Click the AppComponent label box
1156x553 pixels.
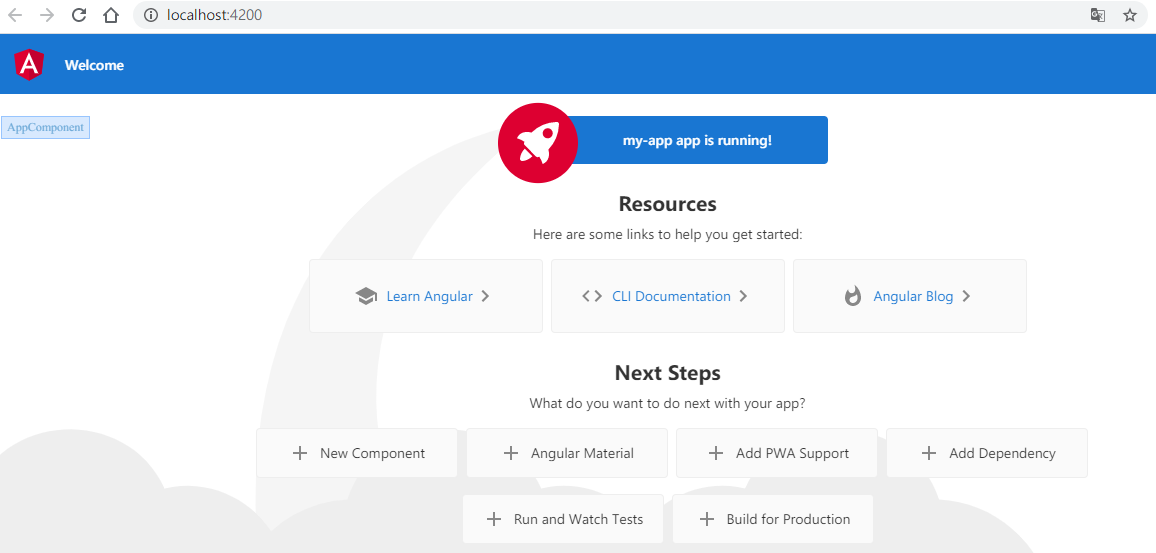[46, 128]
